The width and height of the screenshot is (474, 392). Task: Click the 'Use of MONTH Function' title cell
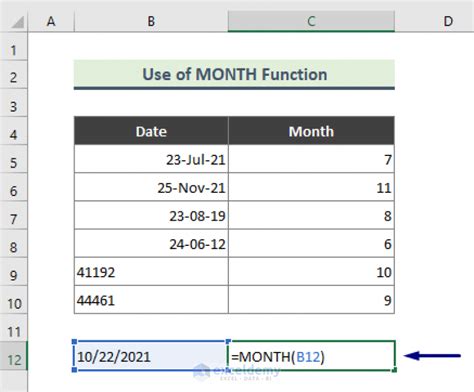click(x=234, y=75)
